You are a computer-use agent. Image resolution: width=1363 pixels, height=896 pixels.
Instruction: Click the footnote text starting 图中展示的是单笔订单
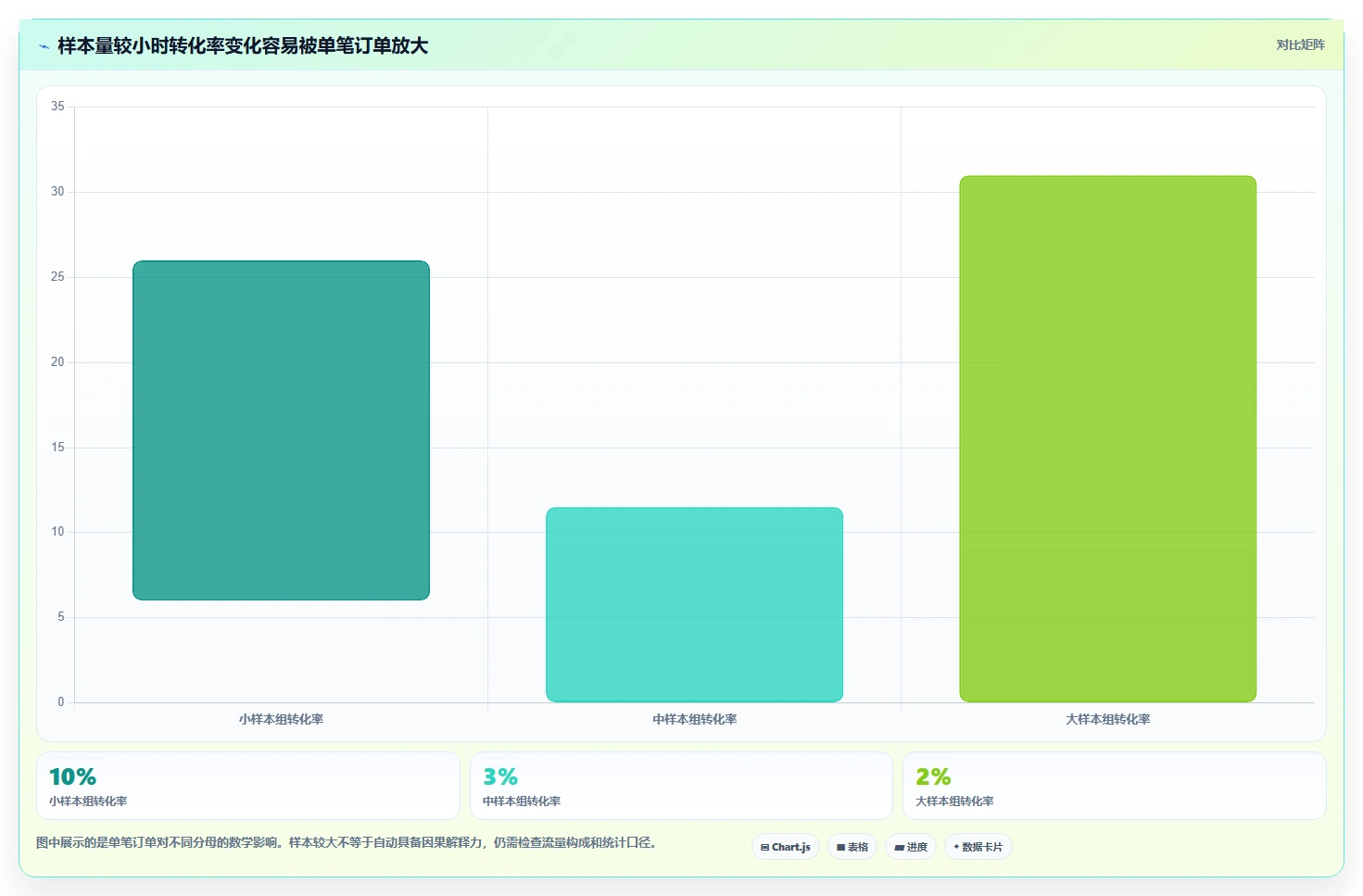pyautogui.click(x=347, y=842)
